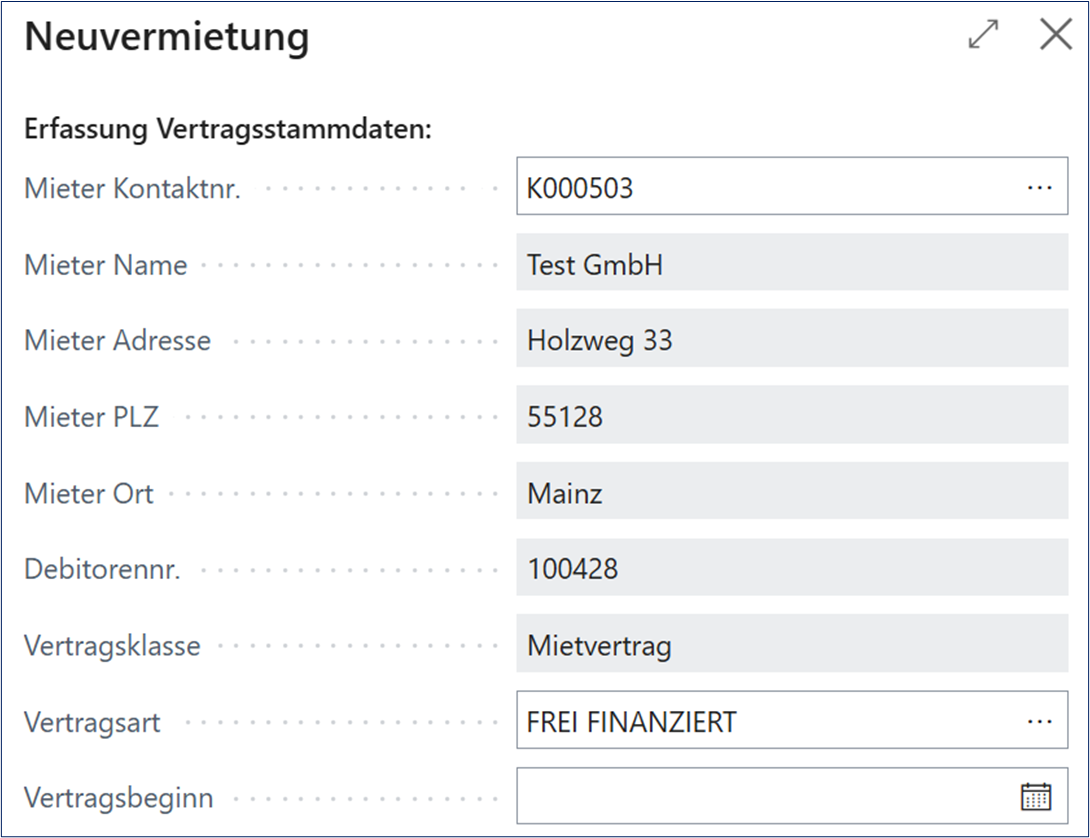This screenshot has width=1090, height=838.
Task: Click the Mieter Kontaktnr. field label
Action: [131, 188]
